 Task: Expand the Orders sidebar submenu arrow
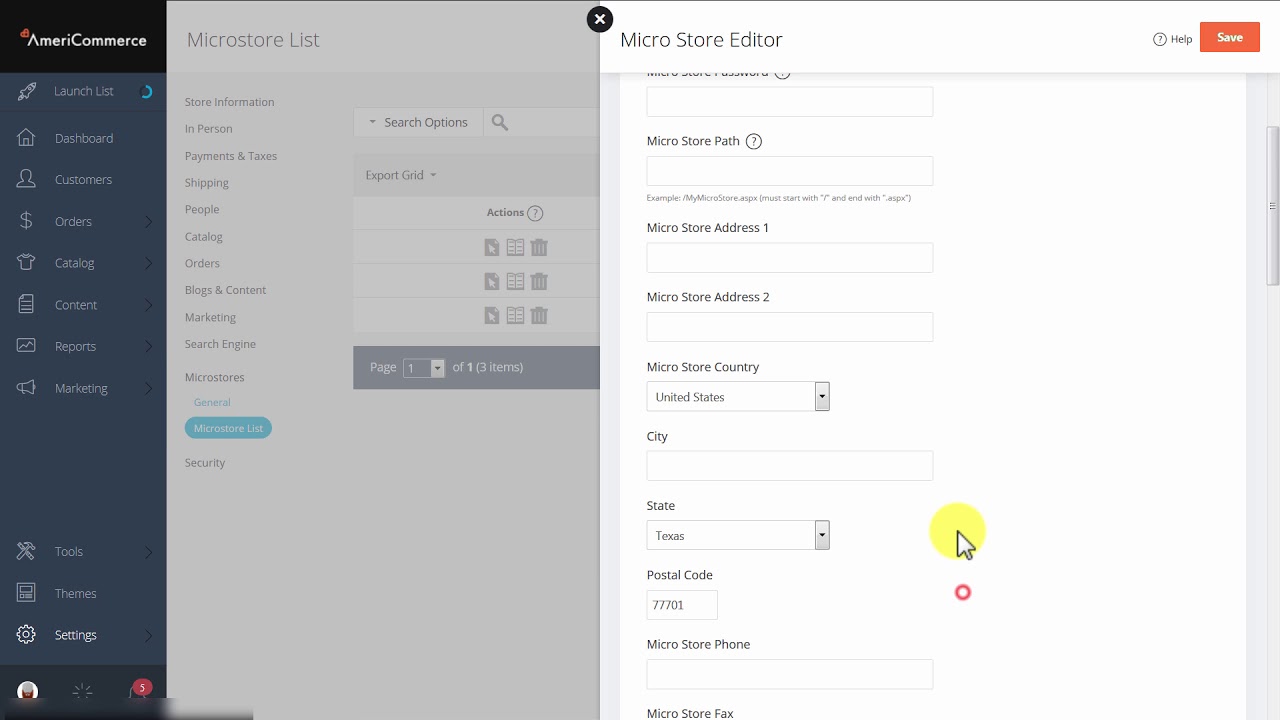149,221
